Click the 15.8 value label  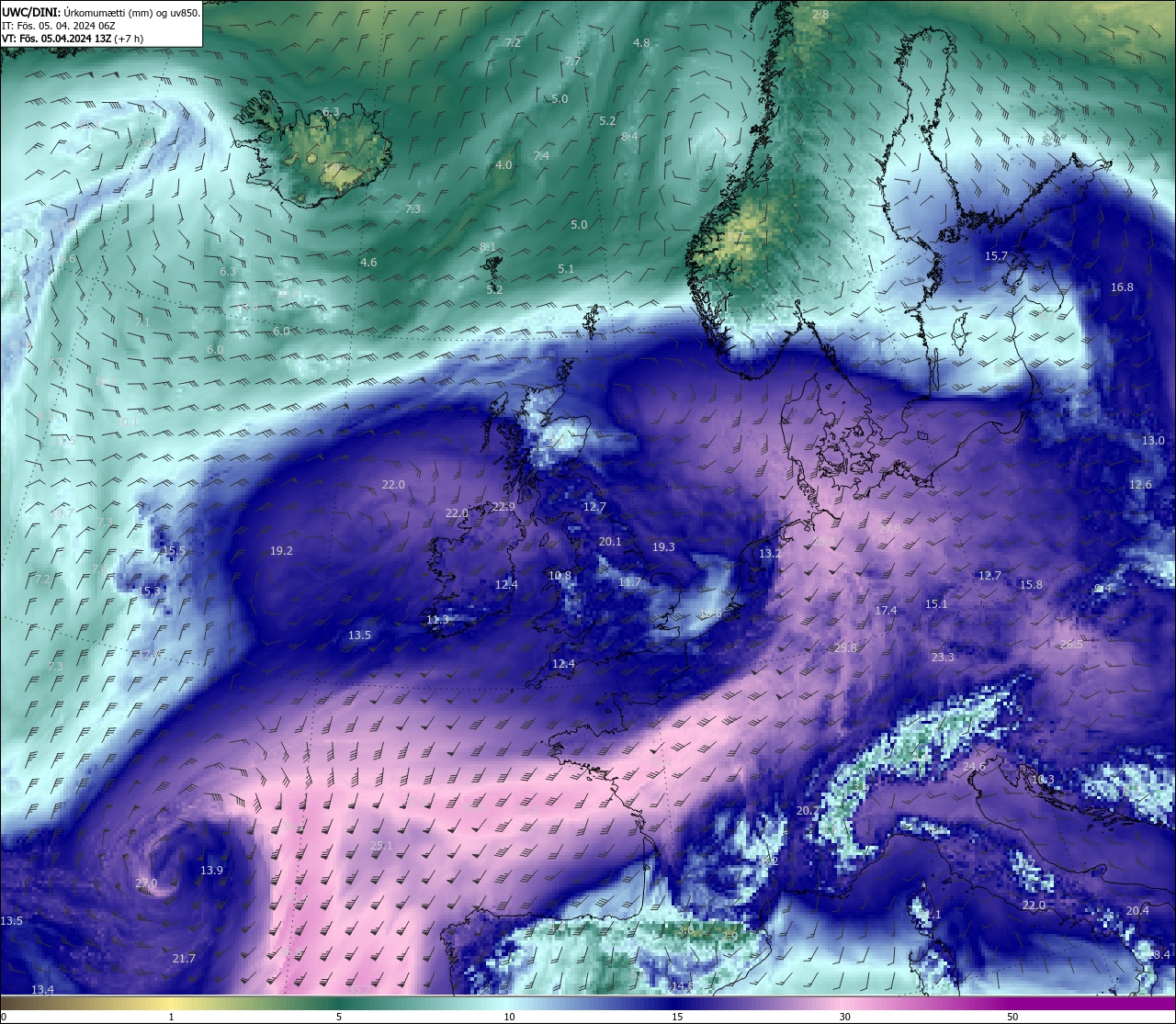(1031, 585)
